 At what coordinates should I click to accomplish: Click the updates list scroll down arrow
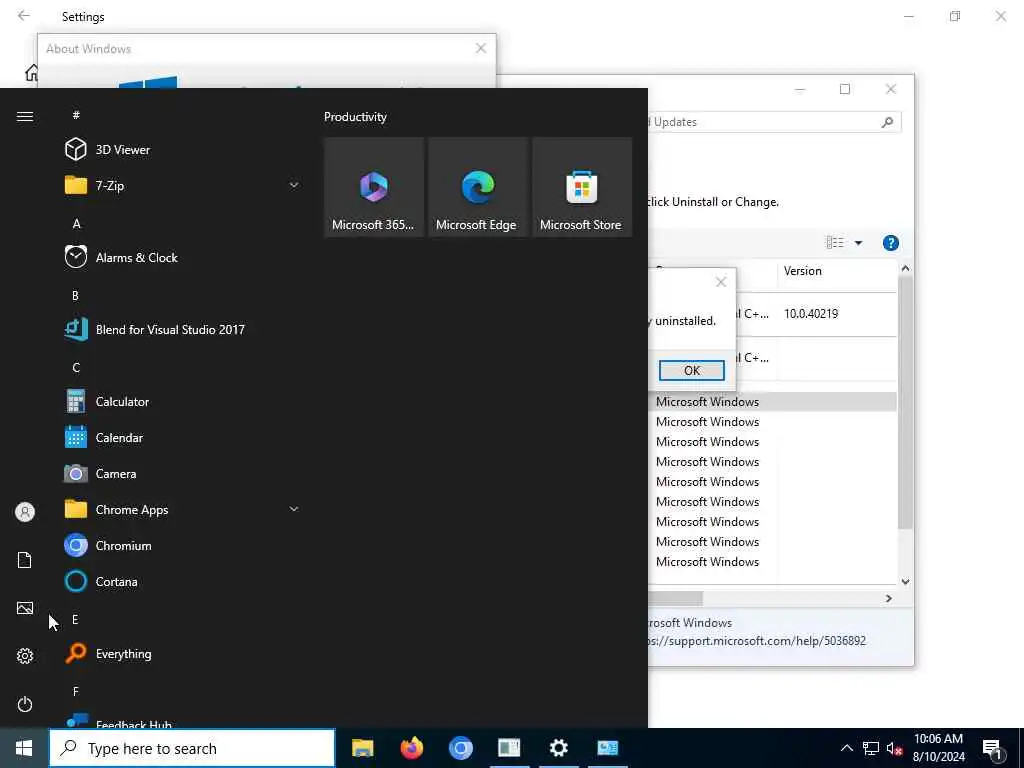point(905,581)
